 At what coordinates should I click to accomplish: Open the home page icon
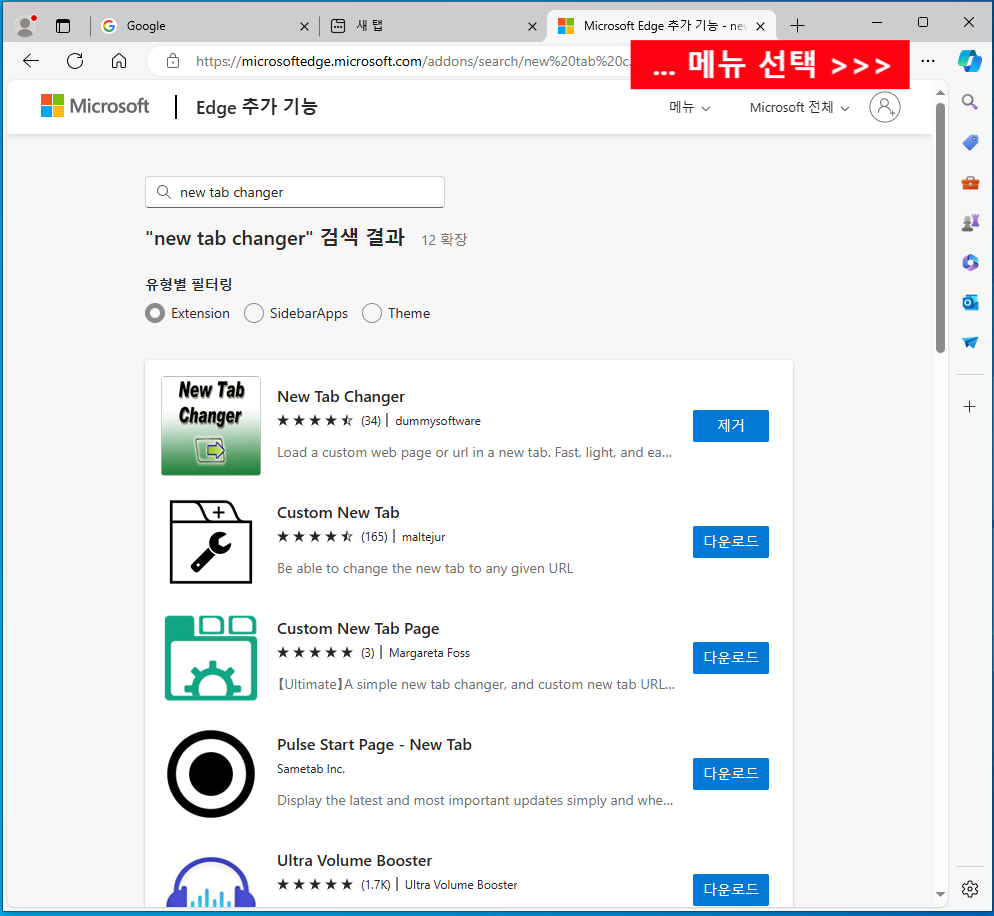coord(119,61)
